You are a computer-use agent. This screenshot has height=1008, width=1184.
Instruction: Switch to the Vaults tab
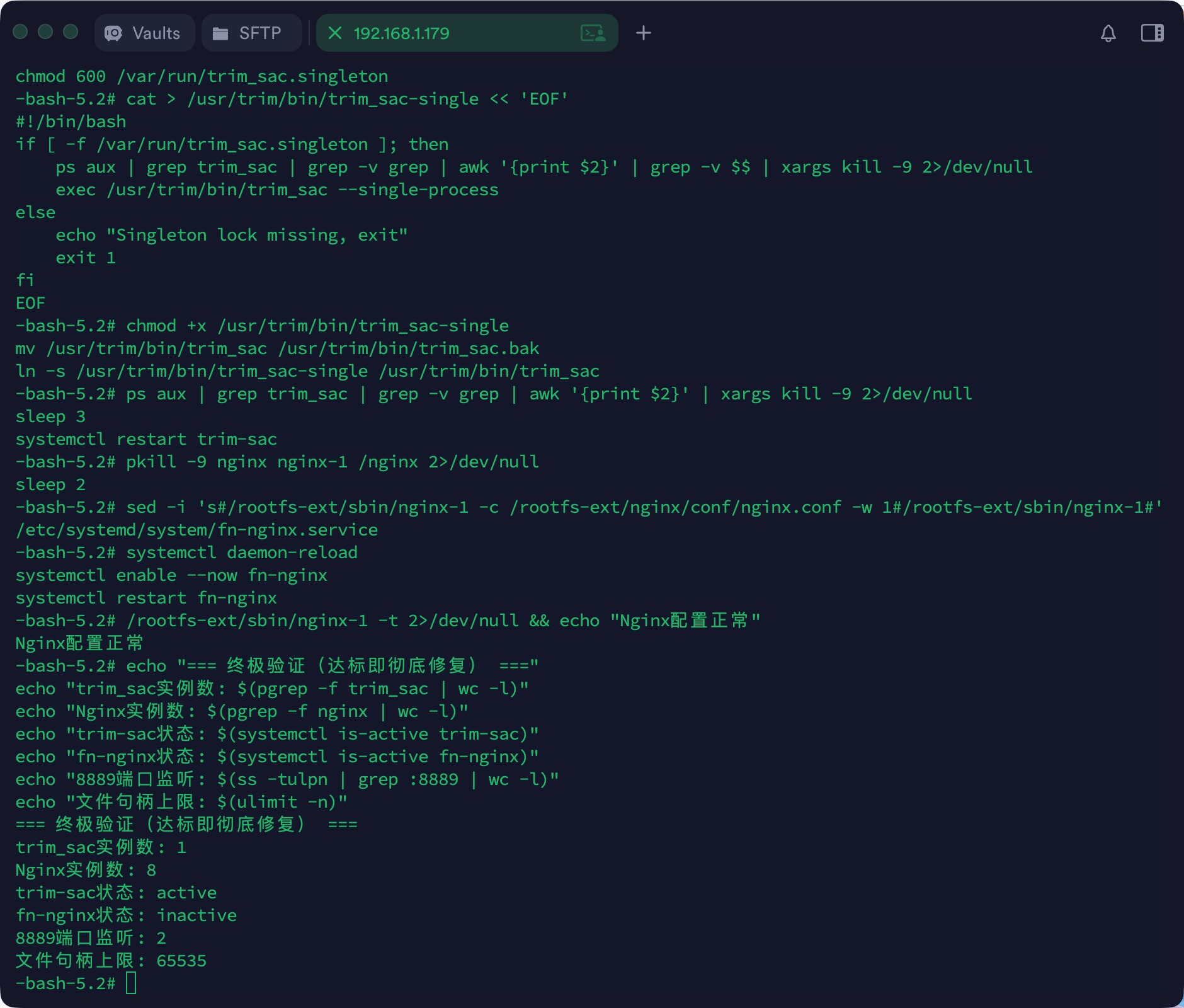(x=156, y=33)
